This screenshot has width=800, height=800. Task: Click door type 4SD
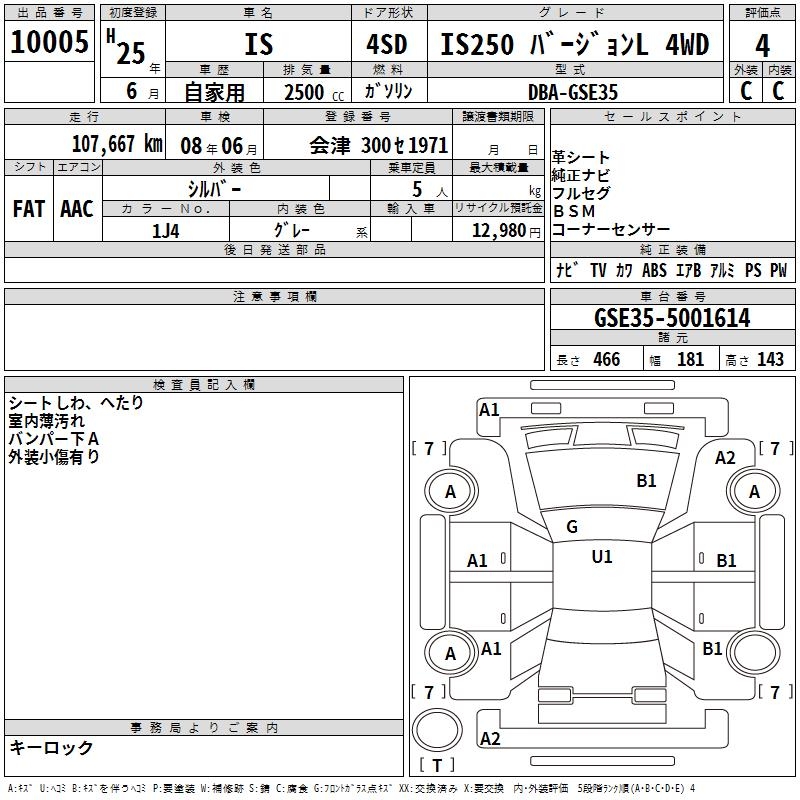tap(387, 44)
